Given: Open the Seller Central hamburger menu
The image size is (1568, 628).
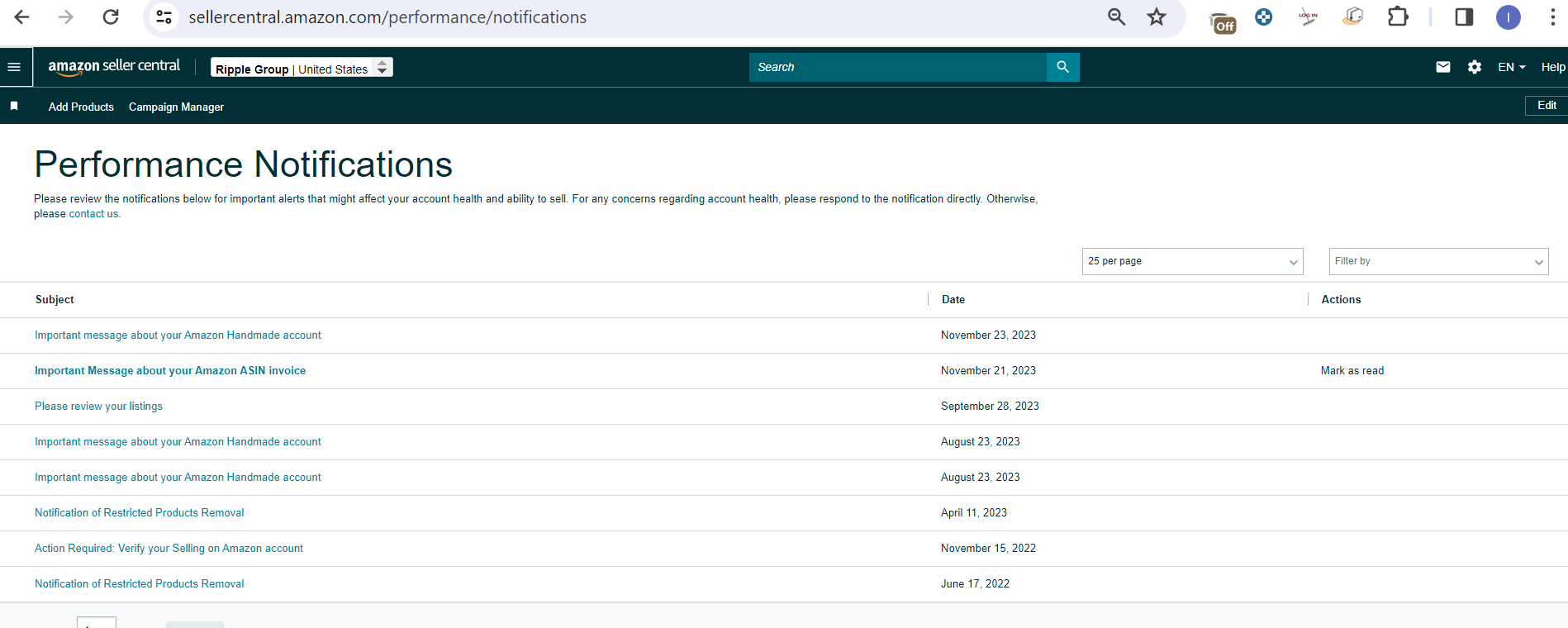Looking at the screenshot, I should tap(14, 67).
